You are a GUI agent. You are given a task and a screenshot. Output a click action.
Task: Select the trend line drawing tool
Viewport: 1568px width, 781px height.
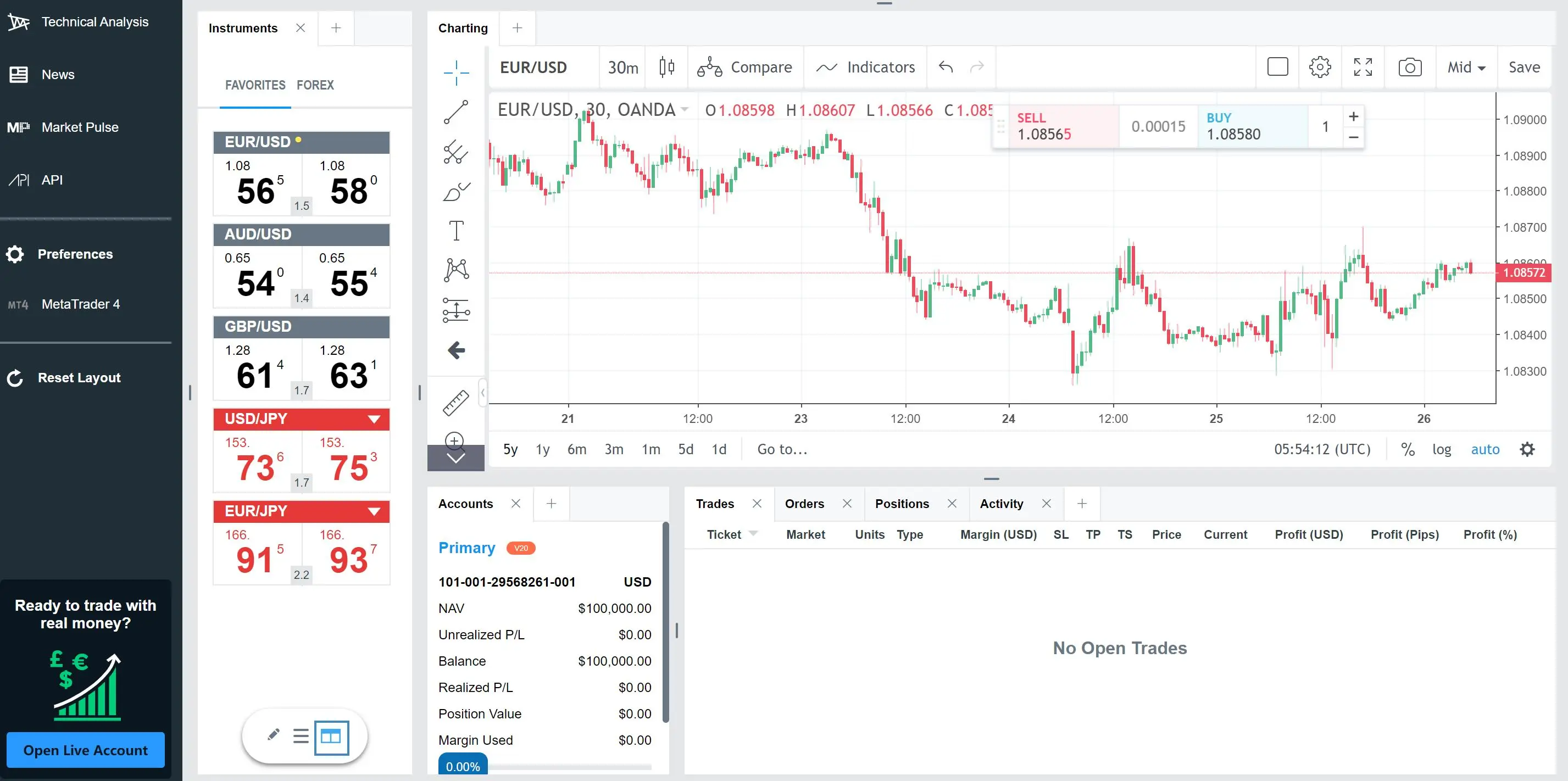456,112
